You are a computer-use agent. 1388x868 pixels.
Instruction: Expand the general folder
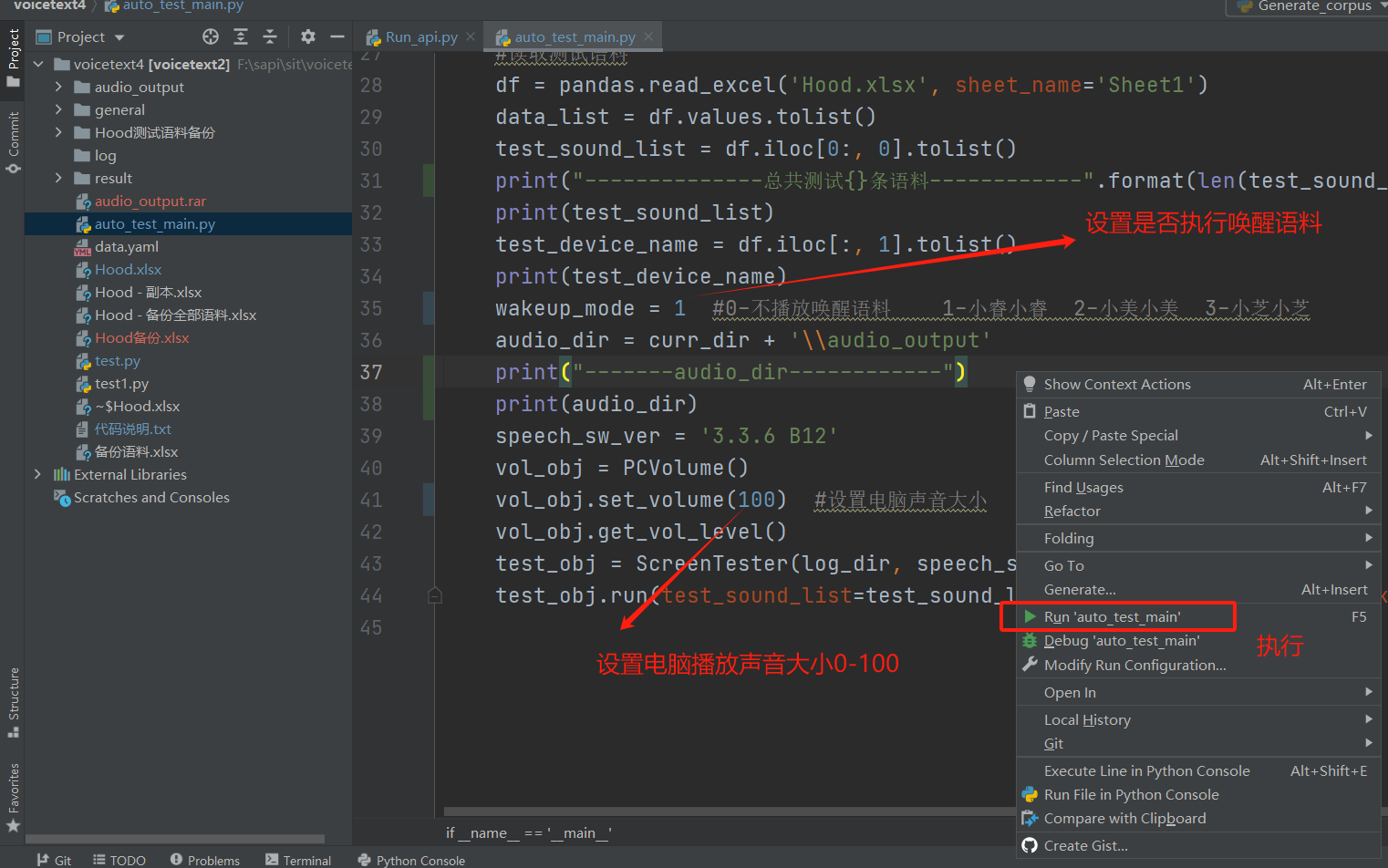point(58,109)
